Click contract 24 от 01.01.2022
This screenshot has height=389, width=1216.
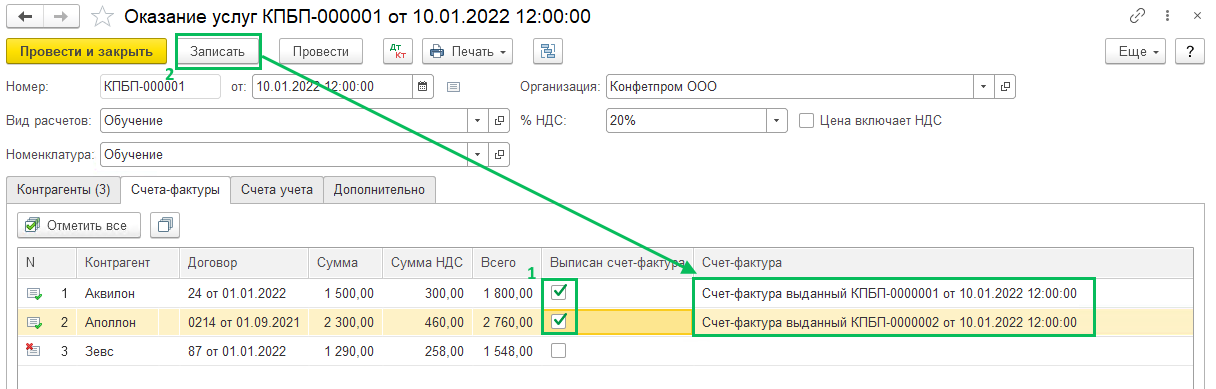pos(244,293)
